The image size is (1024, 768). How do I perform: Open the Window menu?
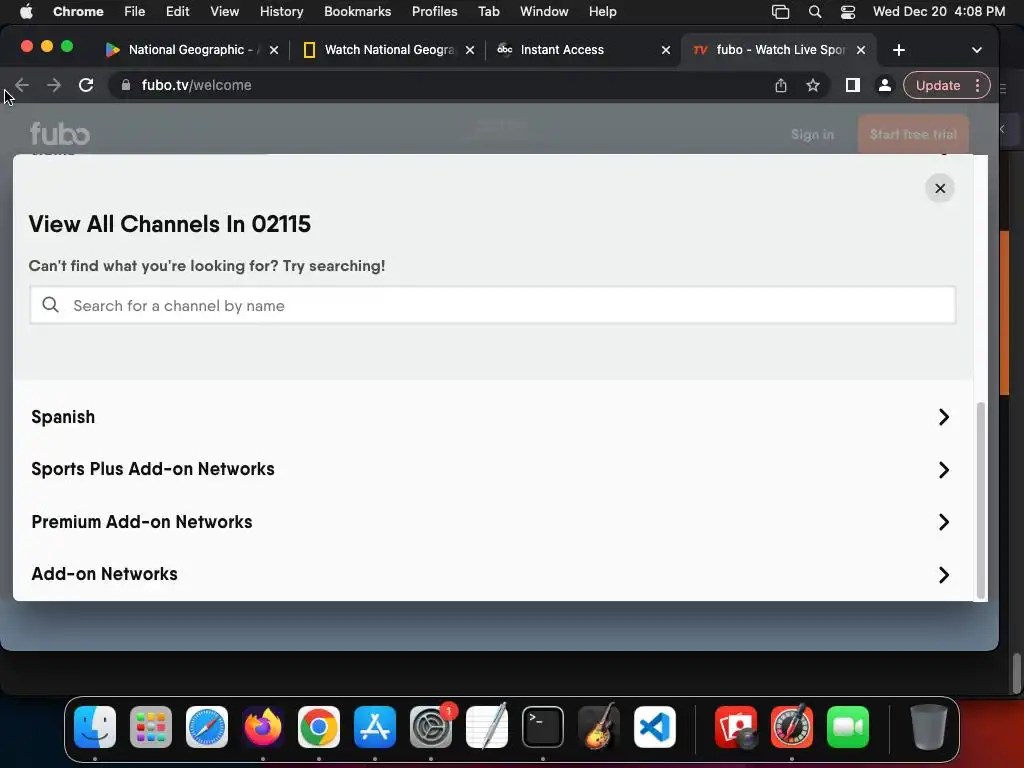(544, 11)
